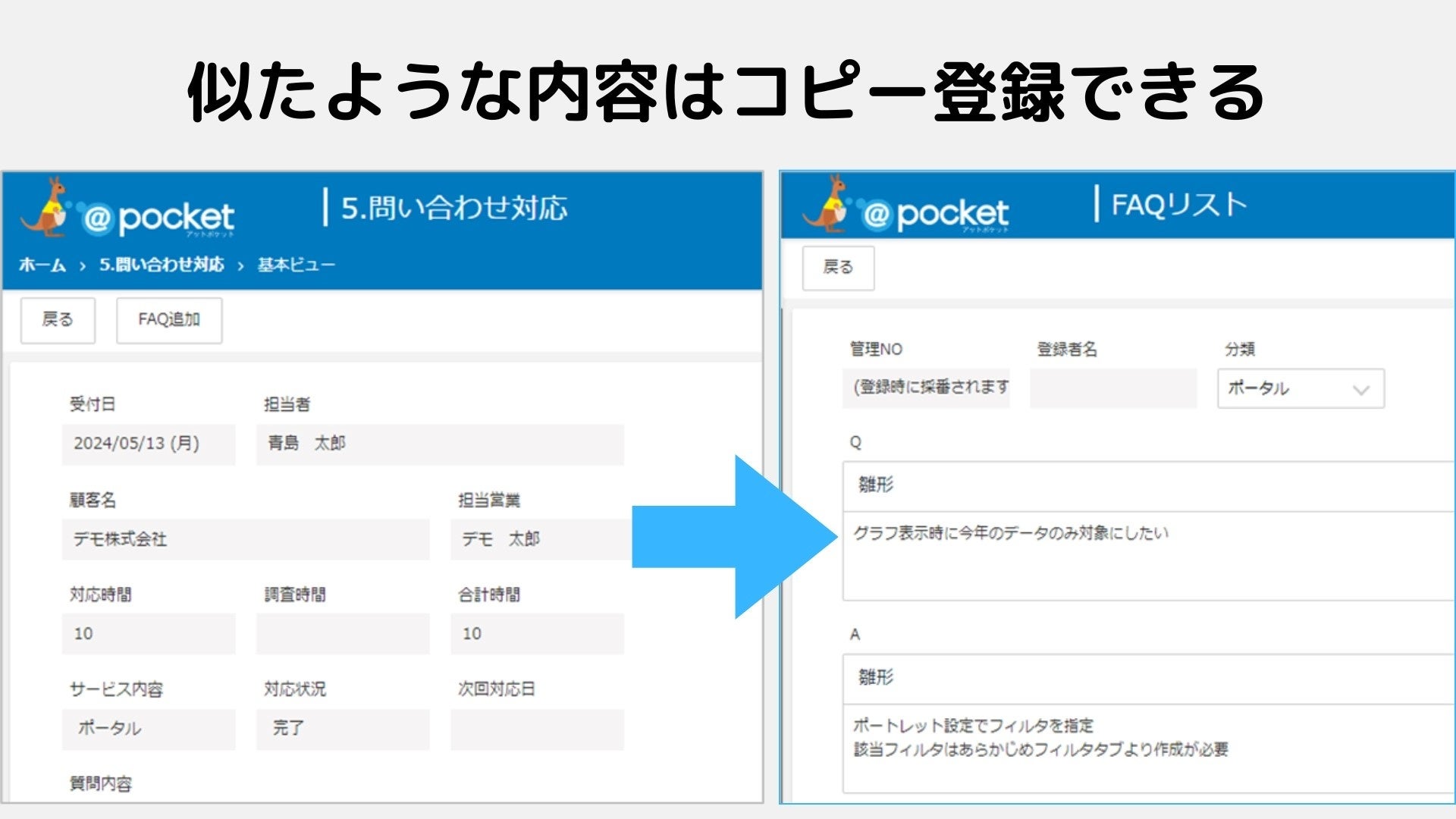1456x819 pixels.
Task: Click the 対応状況 field showing 完了
Action: (x=342, y=729)
